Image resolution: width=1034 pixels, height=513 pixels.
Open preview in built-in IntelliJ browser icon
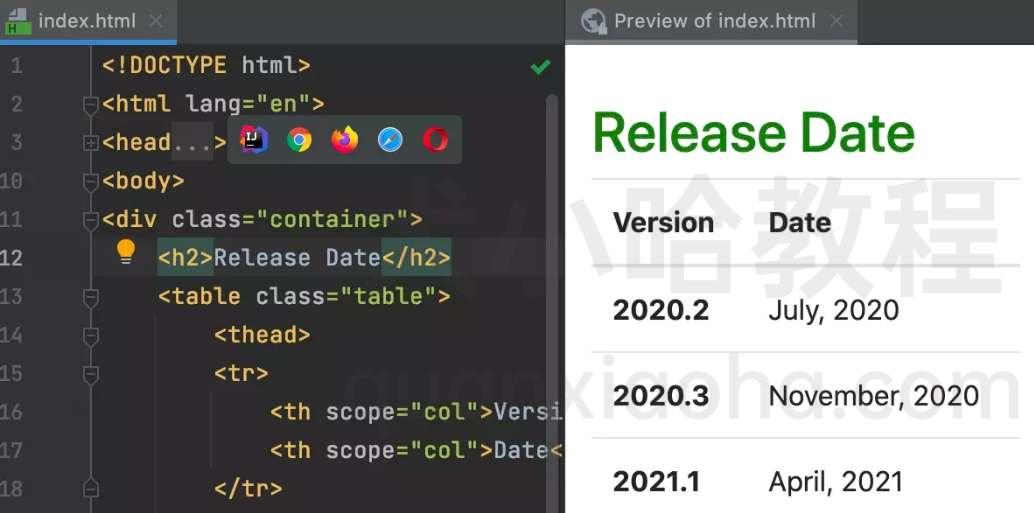(254, 140)
